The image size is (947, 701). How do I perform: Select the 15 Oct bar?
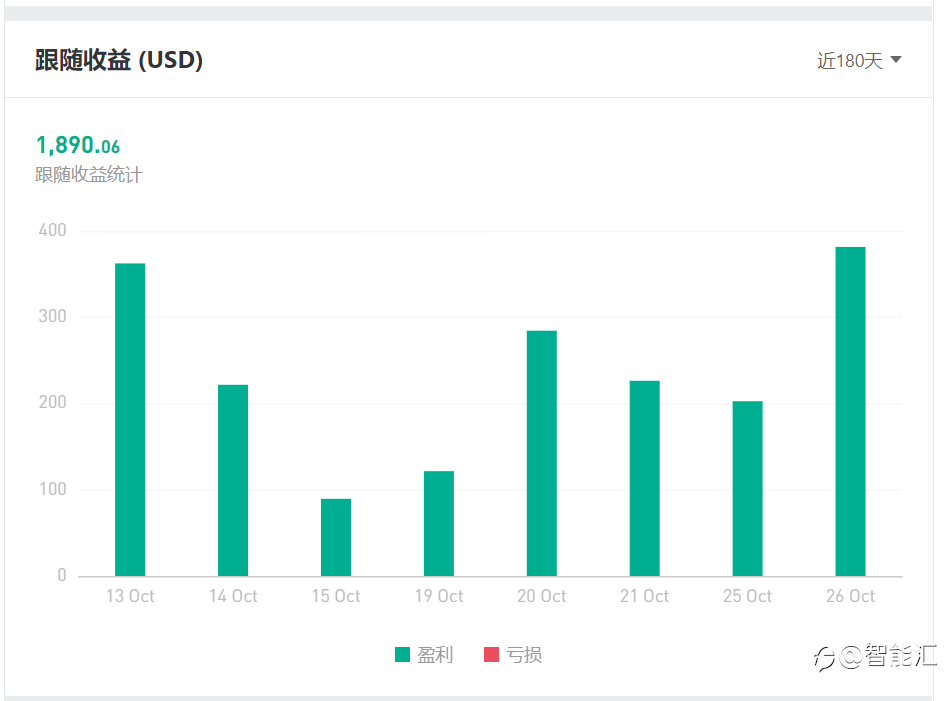[x=336, y=537]
